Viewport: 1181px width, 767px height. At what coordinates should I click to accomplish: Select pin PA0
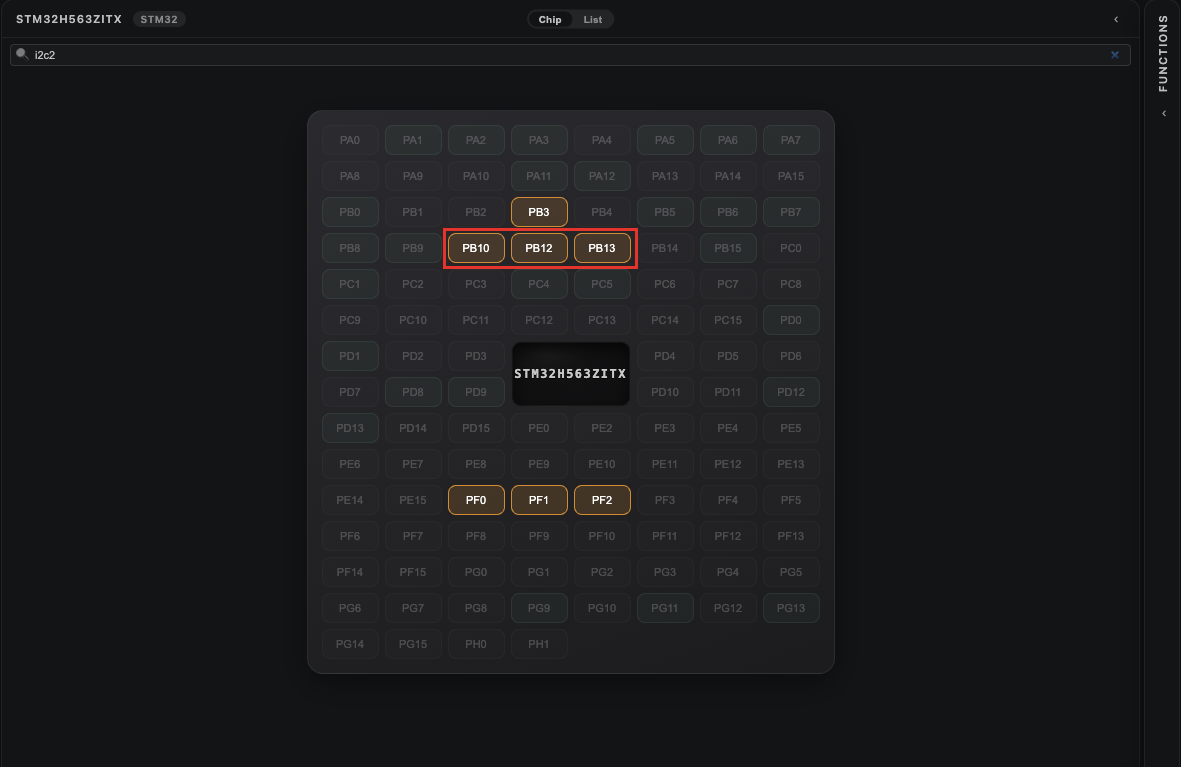pos(349,140)
